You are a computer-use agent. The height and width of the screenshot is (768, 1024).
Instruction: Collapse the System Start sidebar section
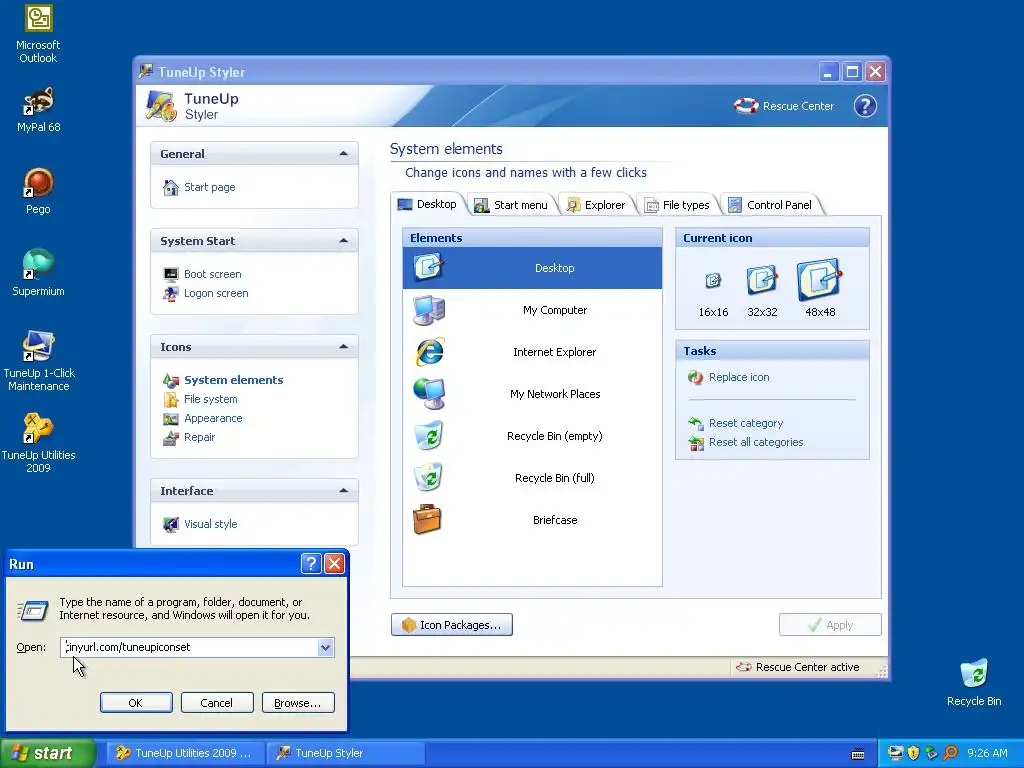pyautogui.click(x=344, y=240)
